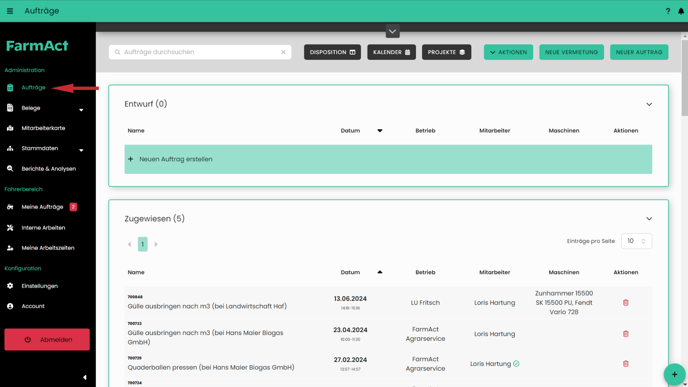
Task: Delete the order dated 13.06.2024
Action: 626,302
